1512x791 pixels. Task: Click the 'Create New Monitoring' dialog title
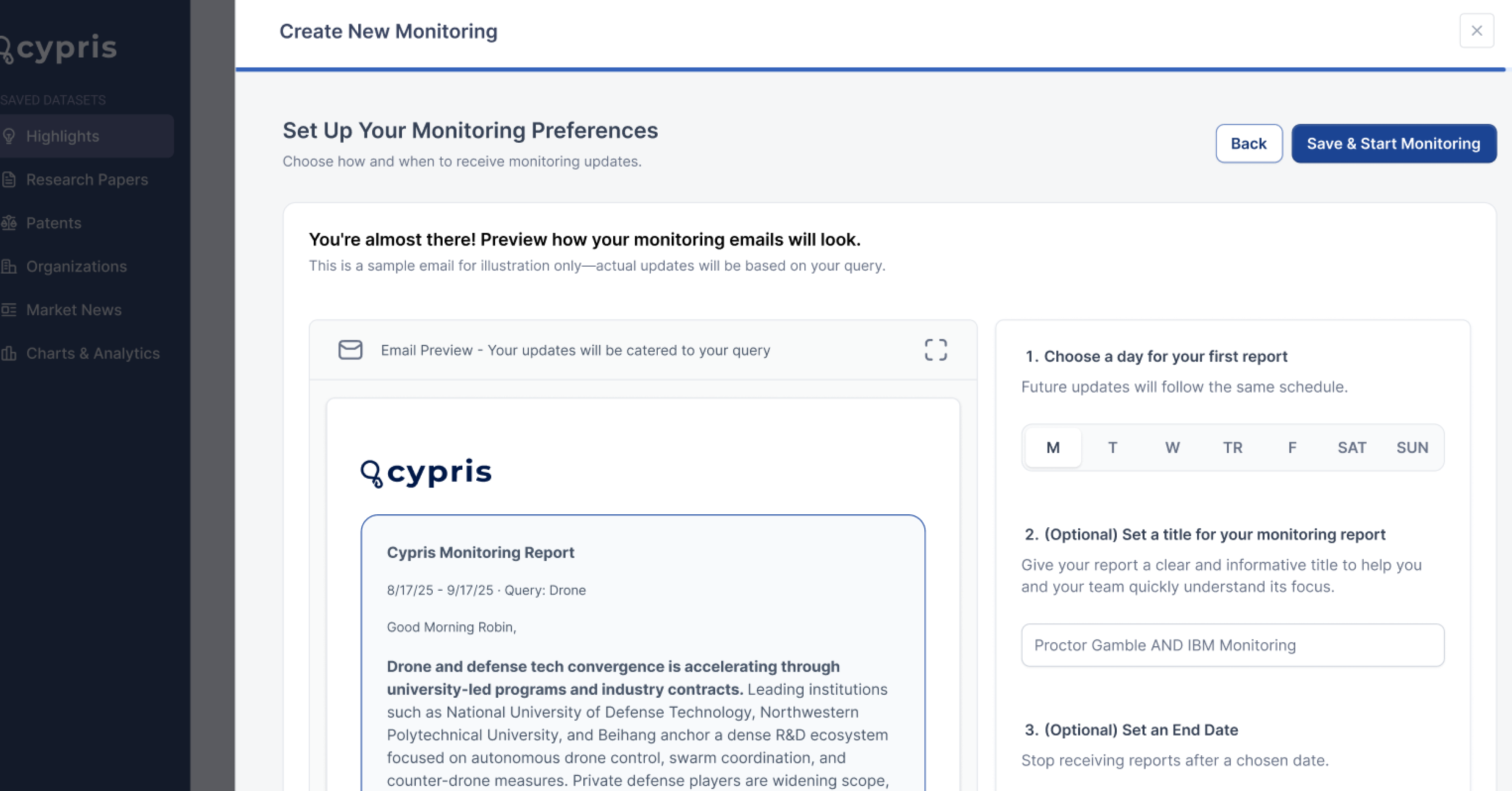tap(388, 31)
